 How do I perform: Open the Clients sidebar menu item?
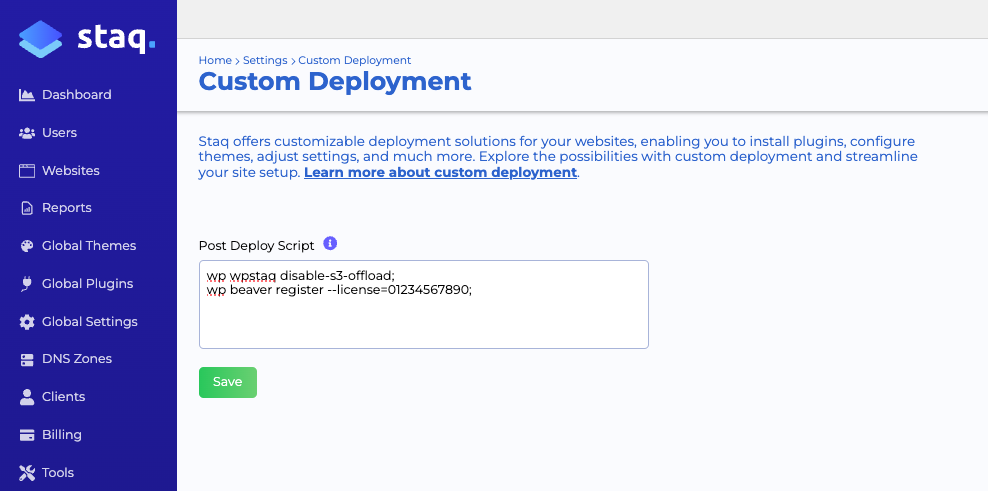point(63,397)
